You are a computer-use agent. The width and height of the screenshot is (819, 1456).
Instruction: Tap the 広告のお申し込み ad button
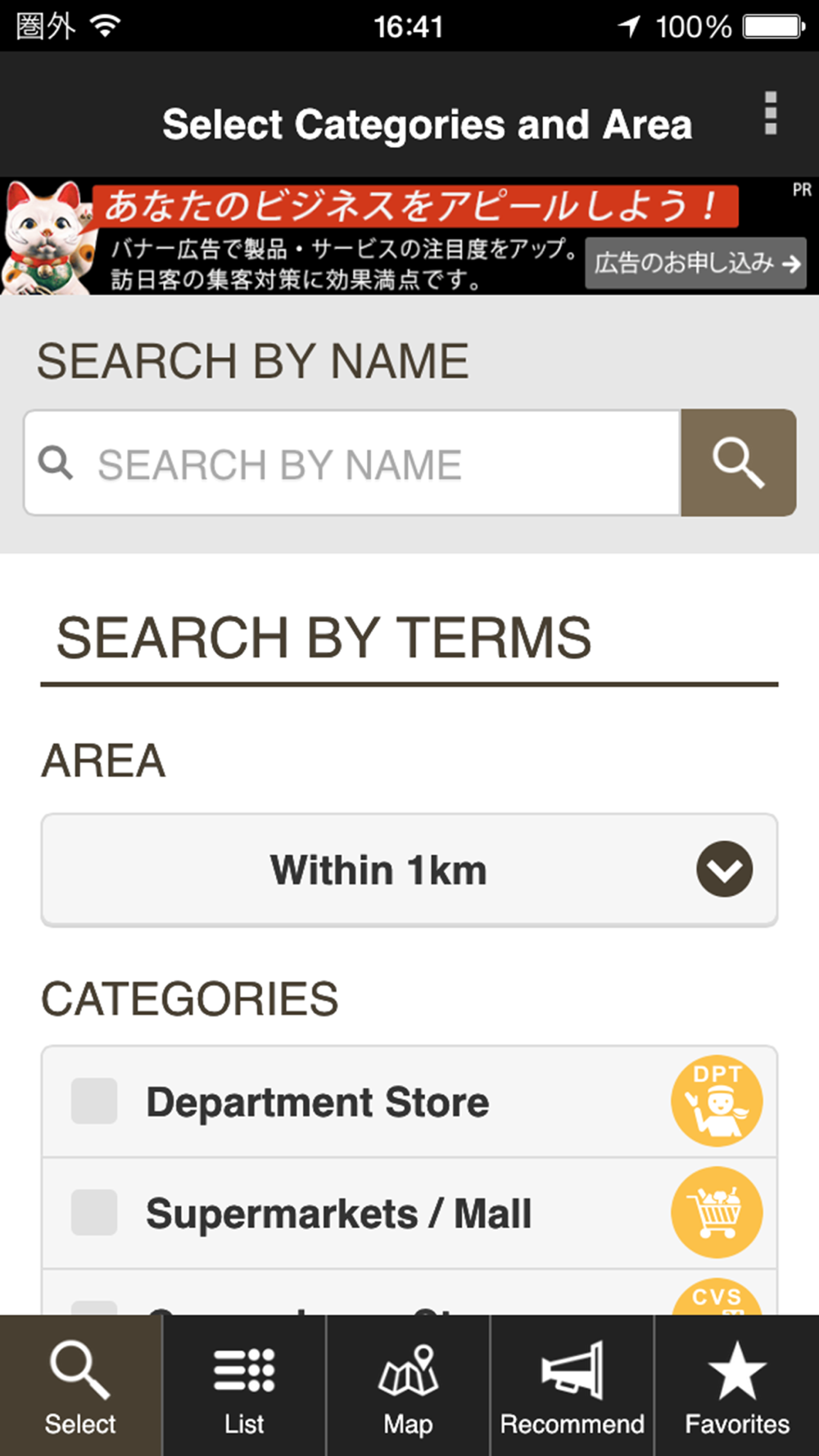[696, 264]
